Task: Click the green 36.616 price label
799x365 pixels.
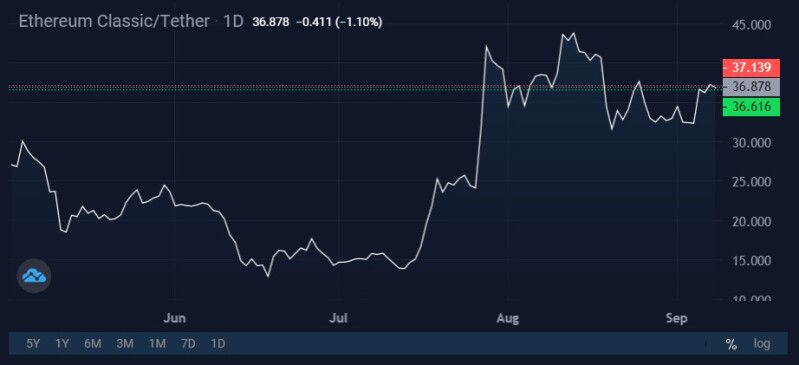Action: tap(751, 107)
